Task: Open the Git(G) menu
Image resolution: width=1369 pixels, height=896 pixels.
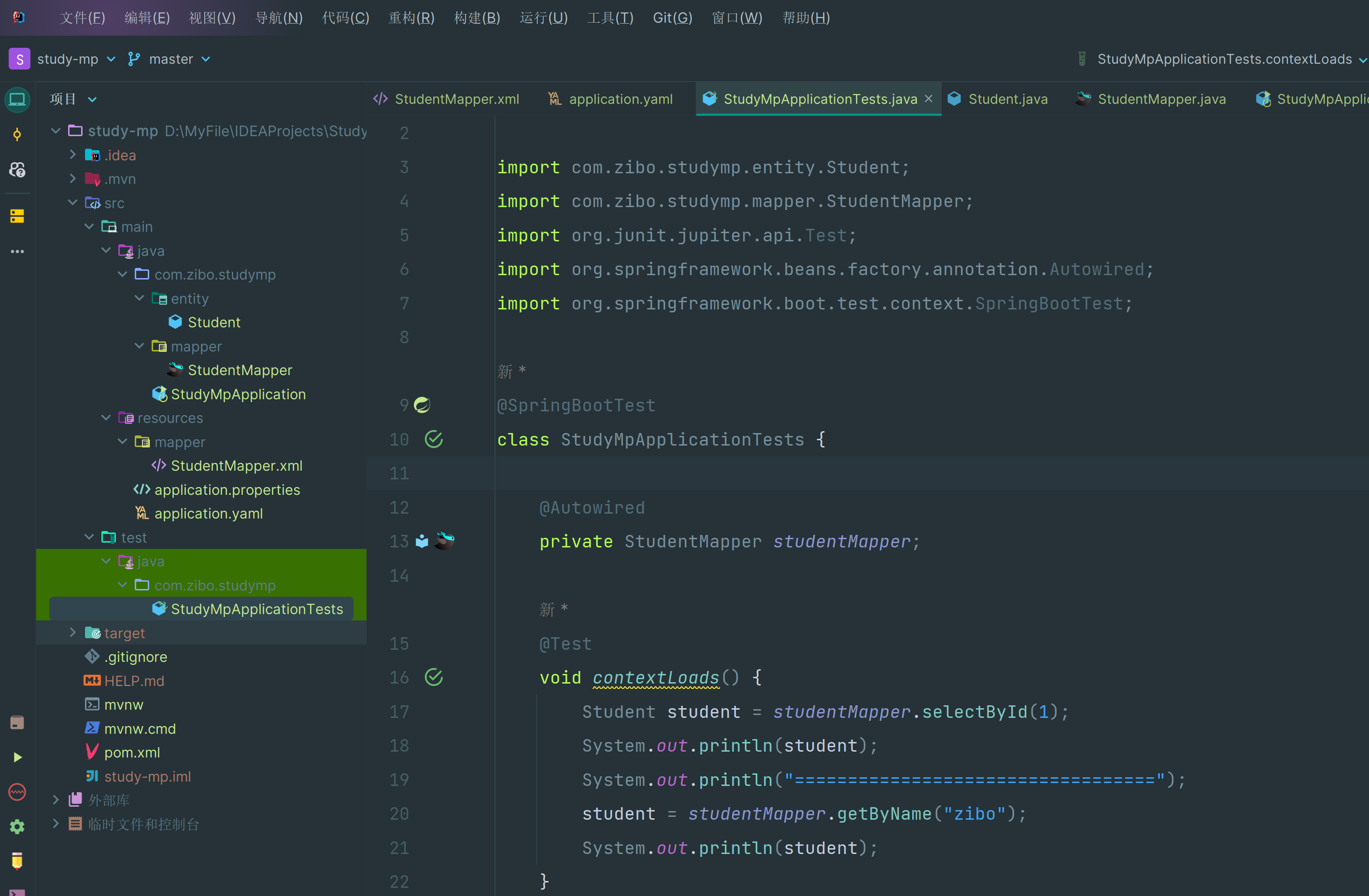Action: [672, 18]
